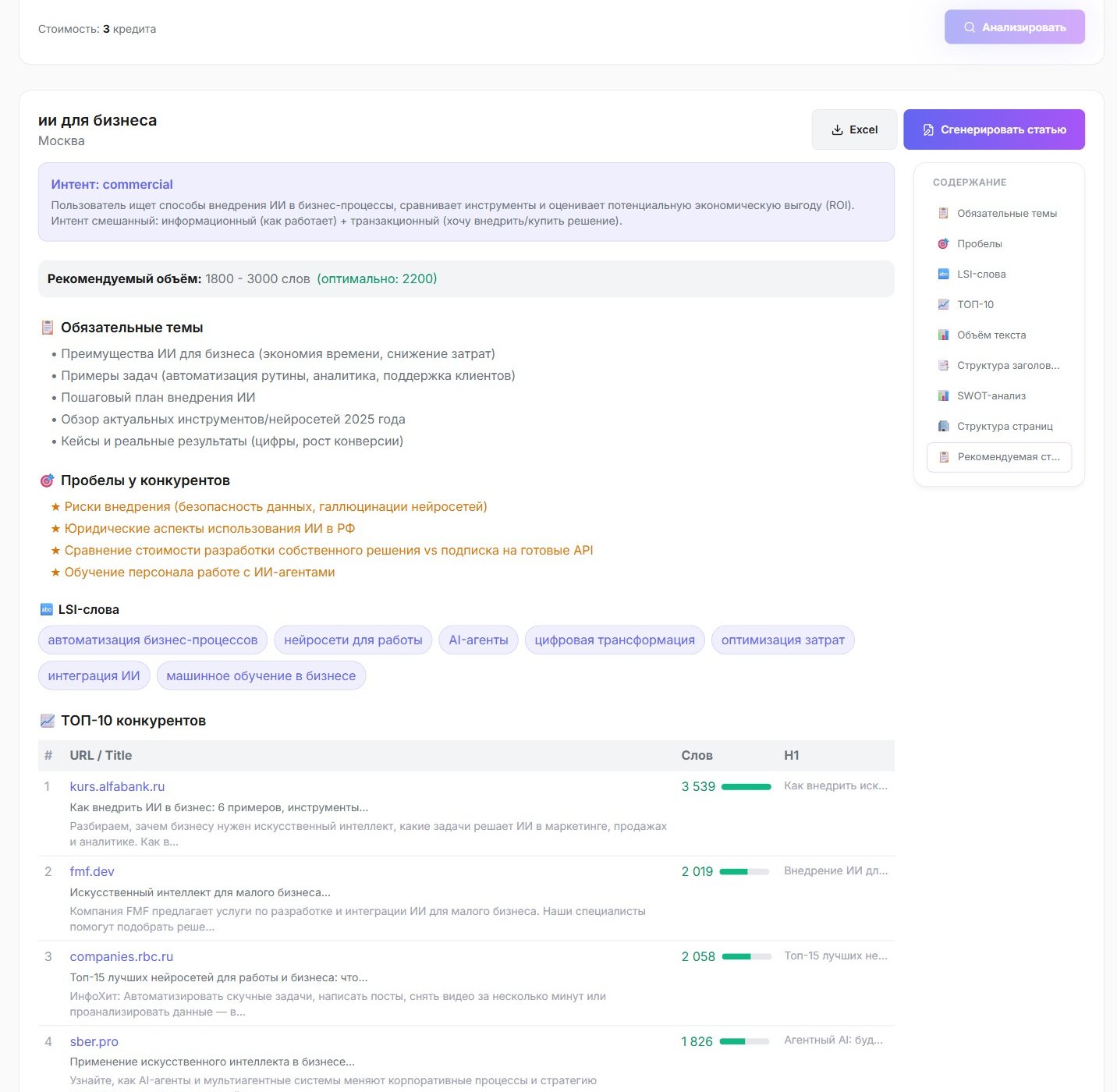Jump to SWOT-анализ in contents
Viewport: 1117px width, 1092px height.
[x=998, y=395]
